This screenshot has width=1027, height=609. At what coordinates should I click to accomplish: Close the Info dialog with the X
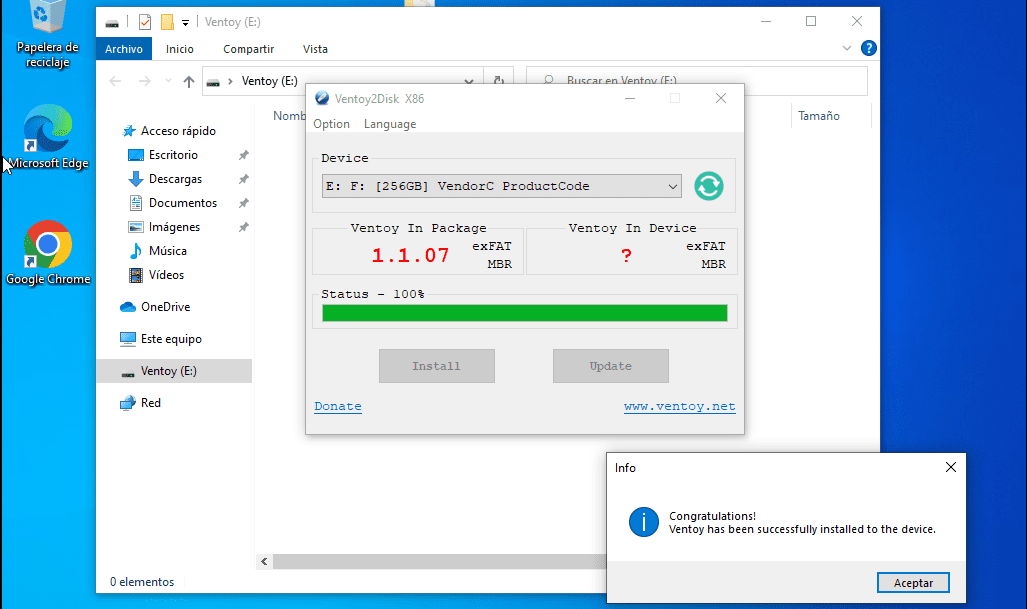(x=950, y=467)
